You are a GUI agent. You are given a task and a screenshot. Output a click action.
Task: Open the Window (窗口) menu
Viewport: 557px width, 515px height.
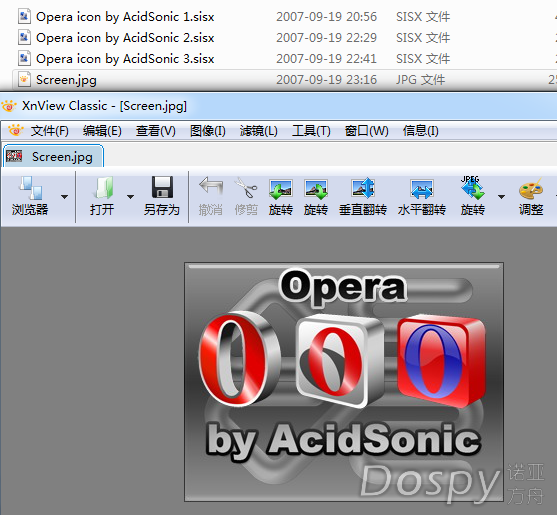367,131
